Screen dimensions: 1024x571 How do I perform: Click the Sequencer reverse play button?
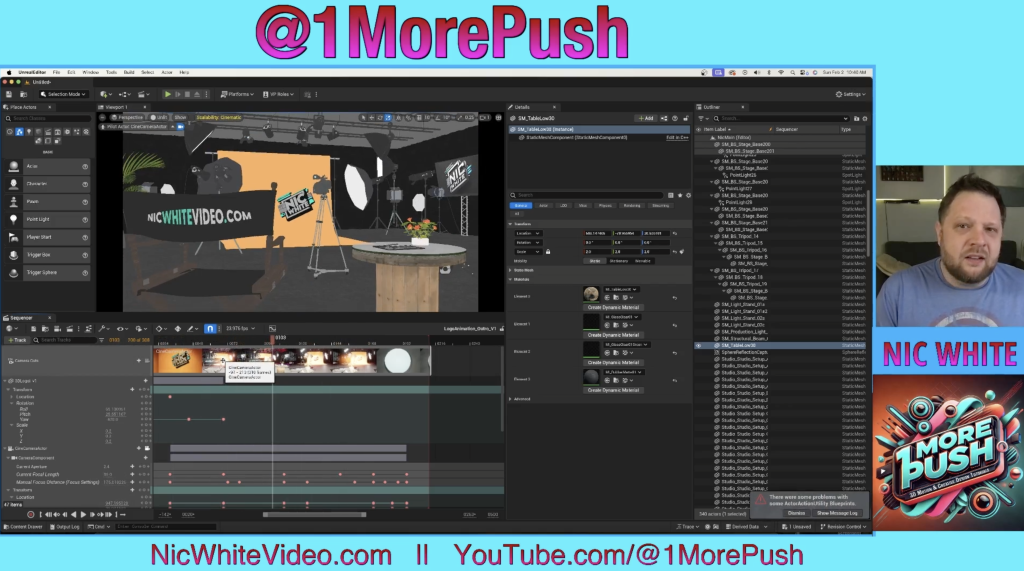tap(73, 515)
